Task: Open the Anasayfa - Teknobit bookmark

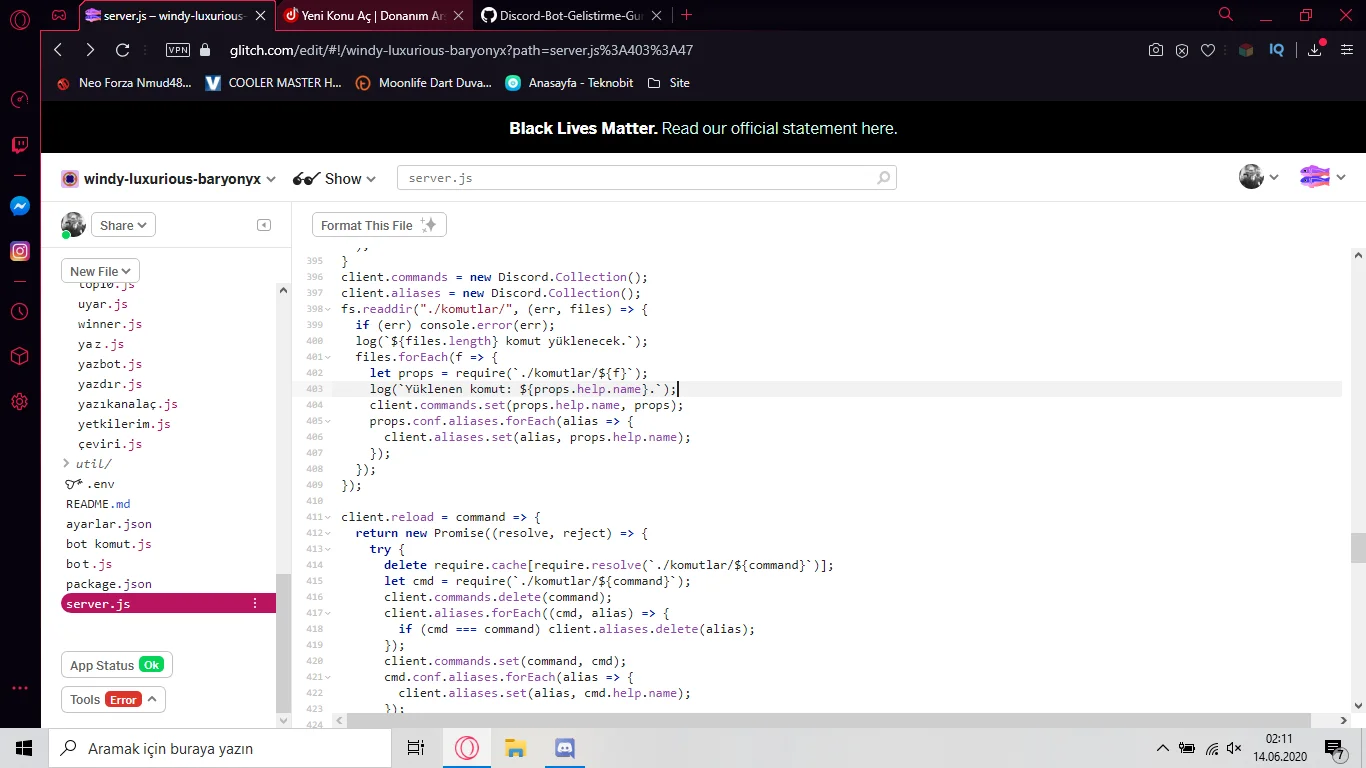Action: 569,83
